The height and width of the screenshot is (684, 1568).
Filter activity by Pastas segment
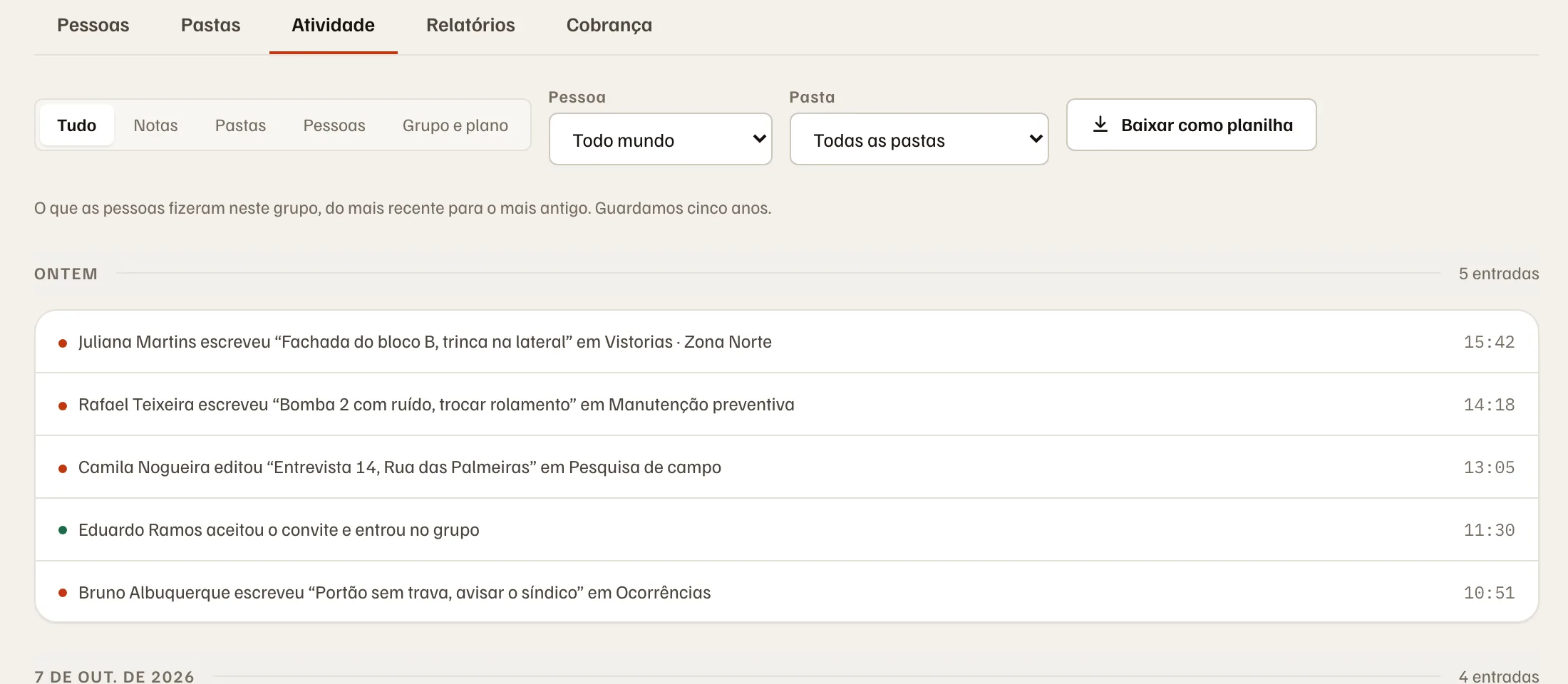[240, 125]
